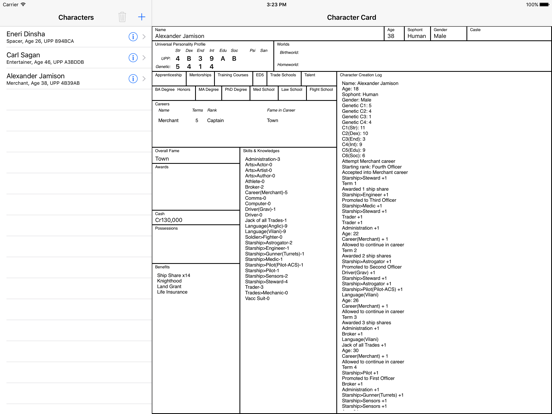
Task: Click log line Attempt Merchant career
Action: coord(369,161)
